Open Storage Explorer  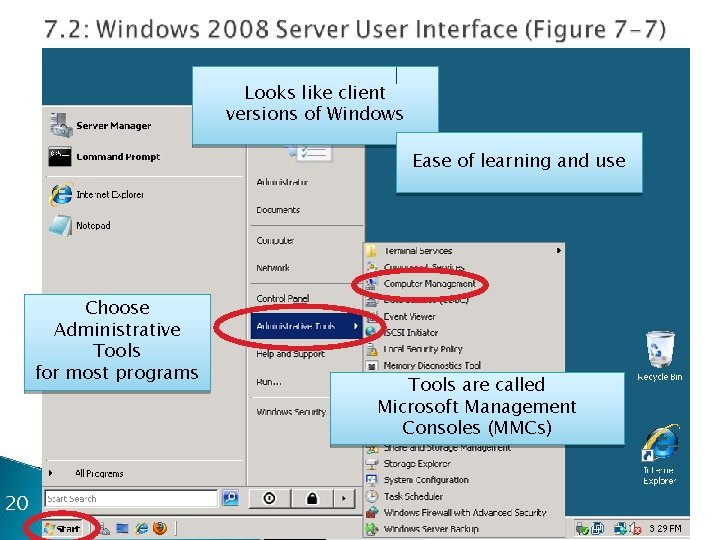(x=417, y=464)
